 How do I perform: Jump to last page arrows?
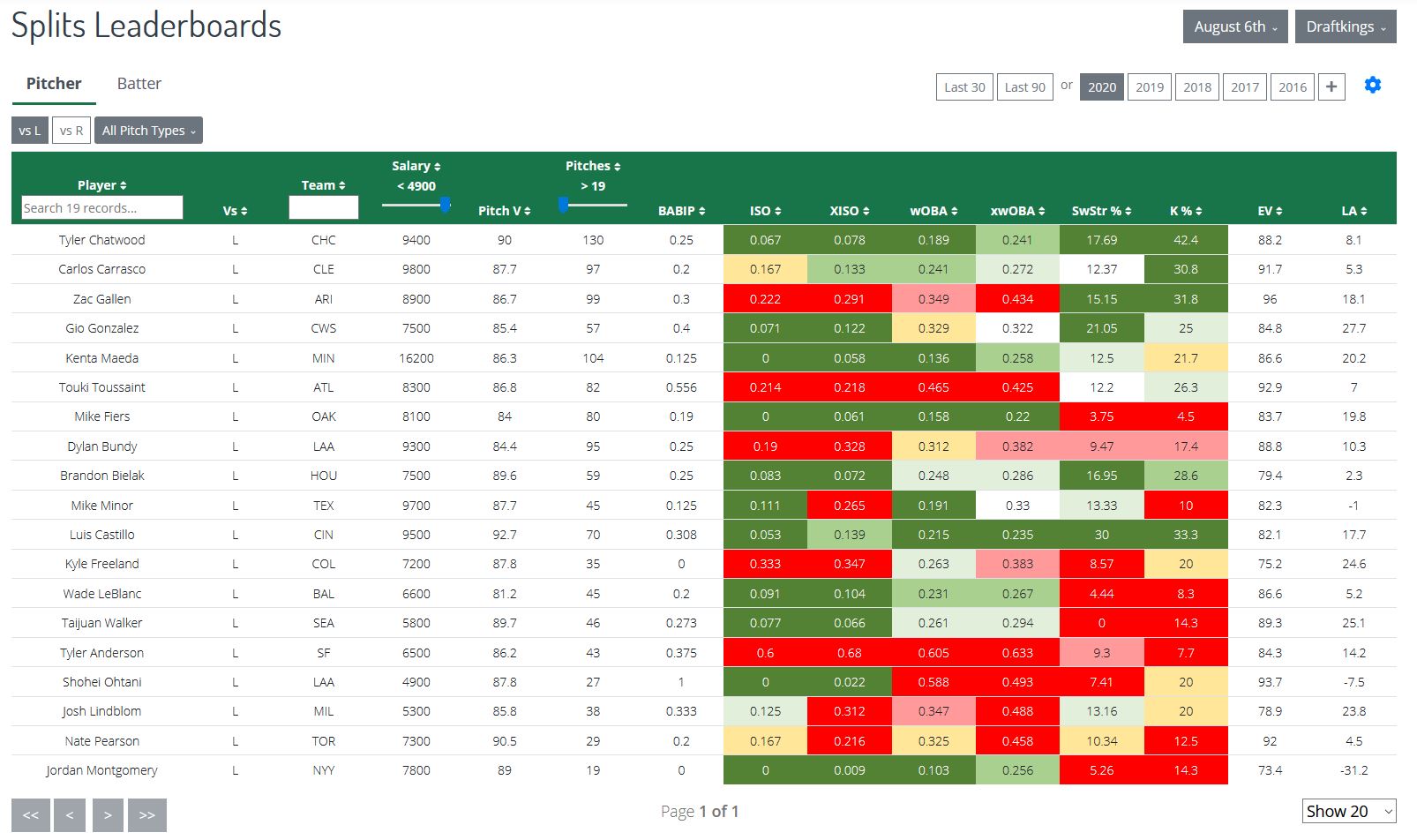coord(146,814)
